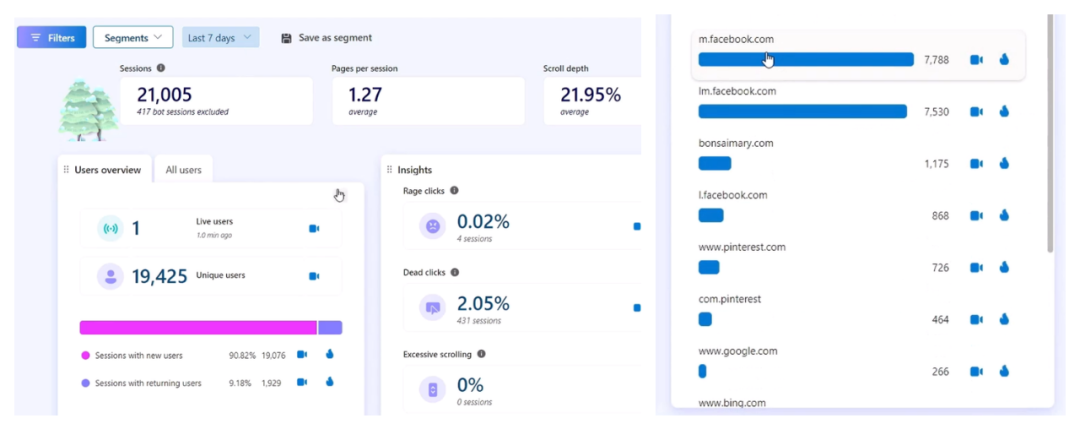
Task: Click the blue m.facebook.com bar
Action: tap(806, 60)
